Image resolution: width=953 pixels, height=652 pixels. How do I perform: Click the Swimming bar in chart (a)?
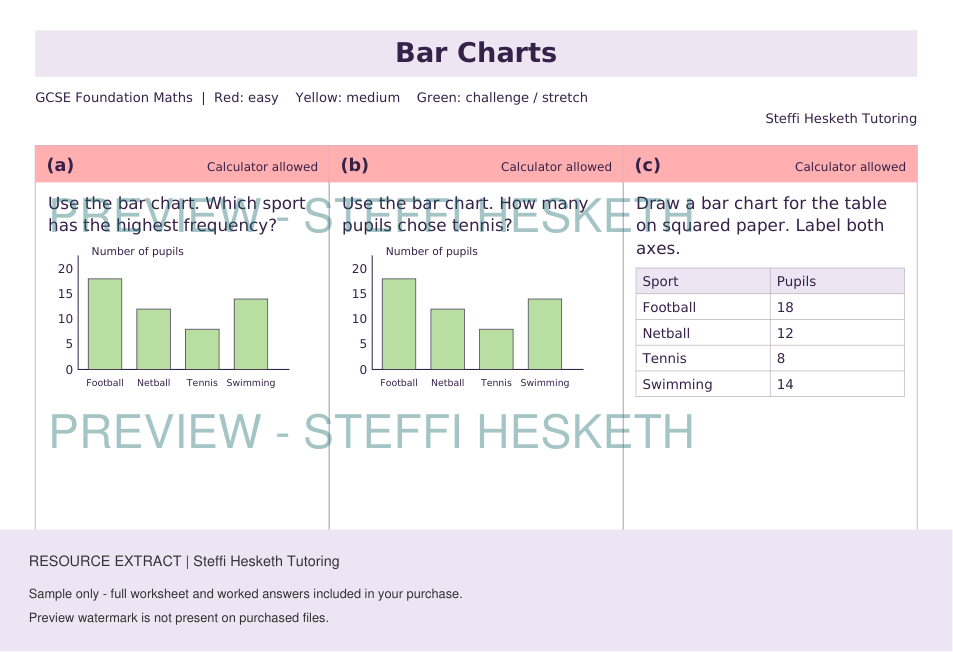click(251, 334)
